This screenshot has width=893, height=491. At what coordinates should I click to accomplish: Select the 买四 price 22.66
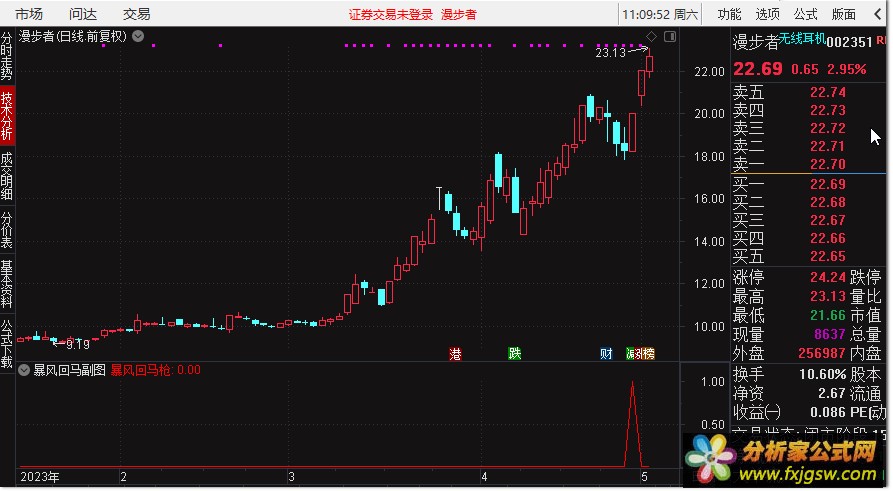[828, 238]
